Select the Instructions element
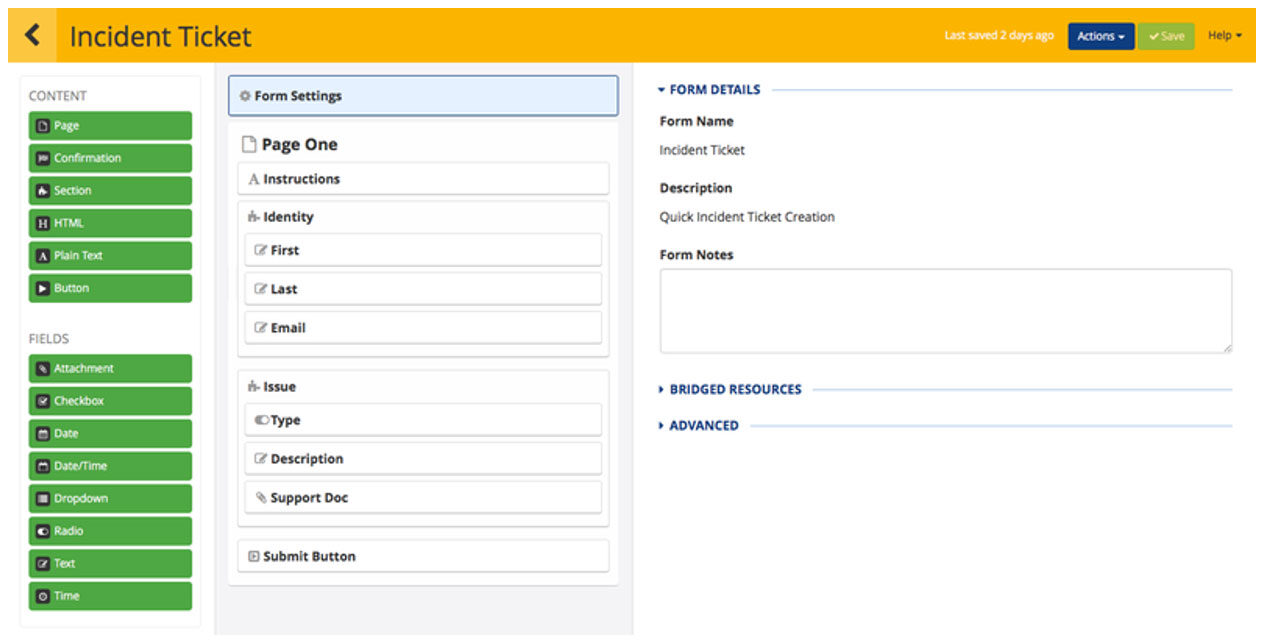 point(423,179)
